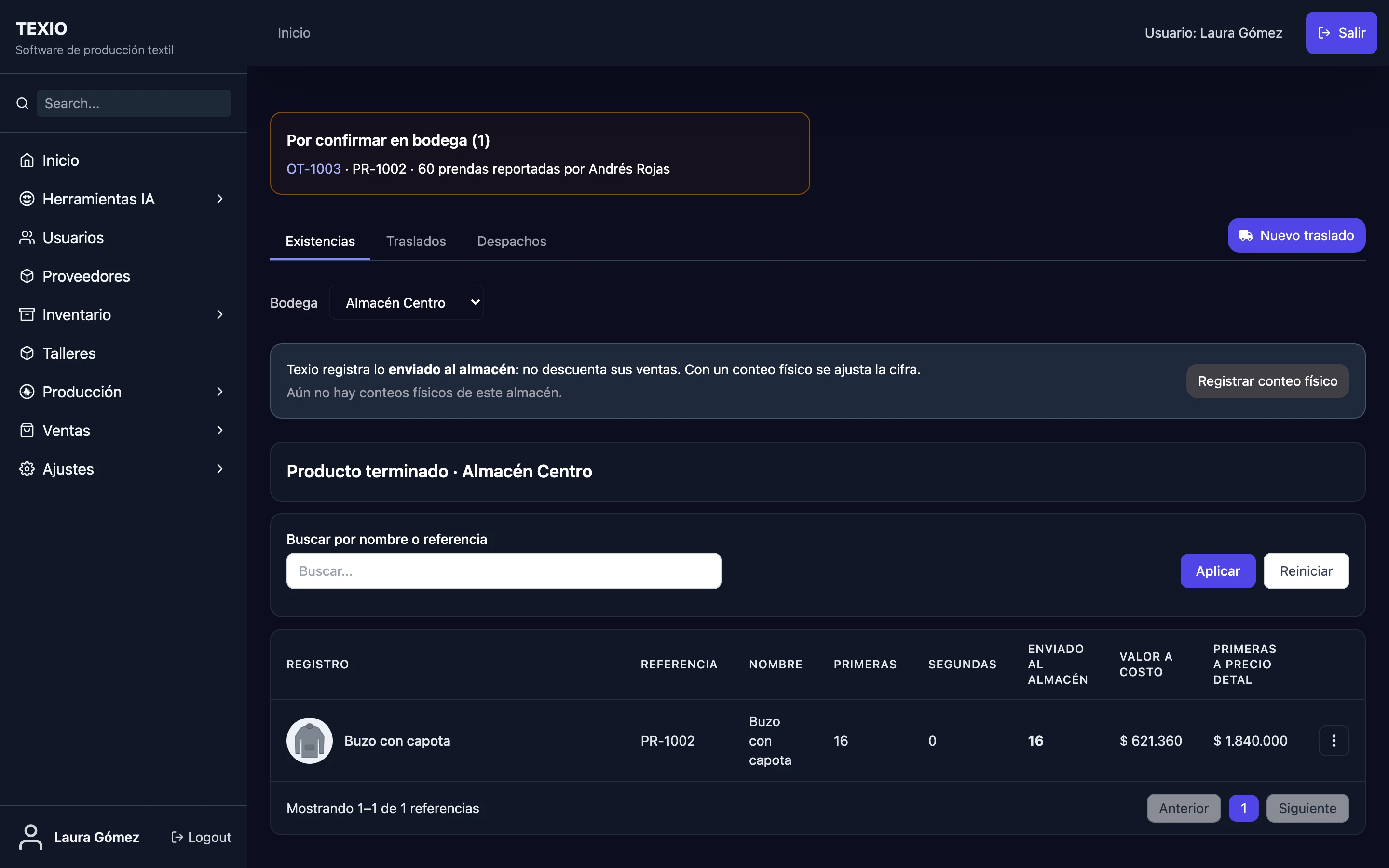This screenshot has height=868, width=1389.
Task: Open the OT-1003 link
Action: coord(313,169)
